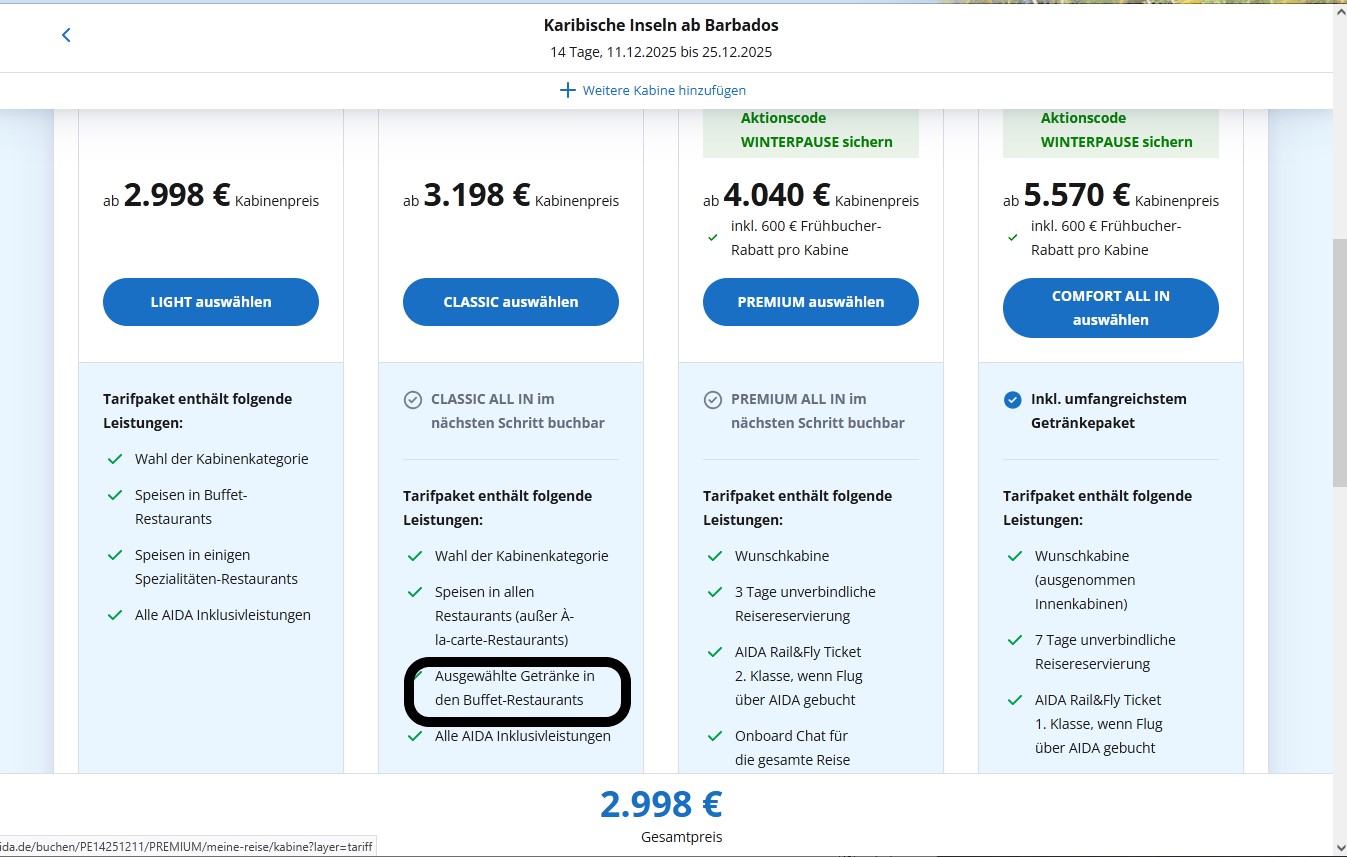The height and width of the screenshot is (857, 1347).
Task: Select COMFORT ALL IN auswählen button
Action: click(x=1111, y=308)
